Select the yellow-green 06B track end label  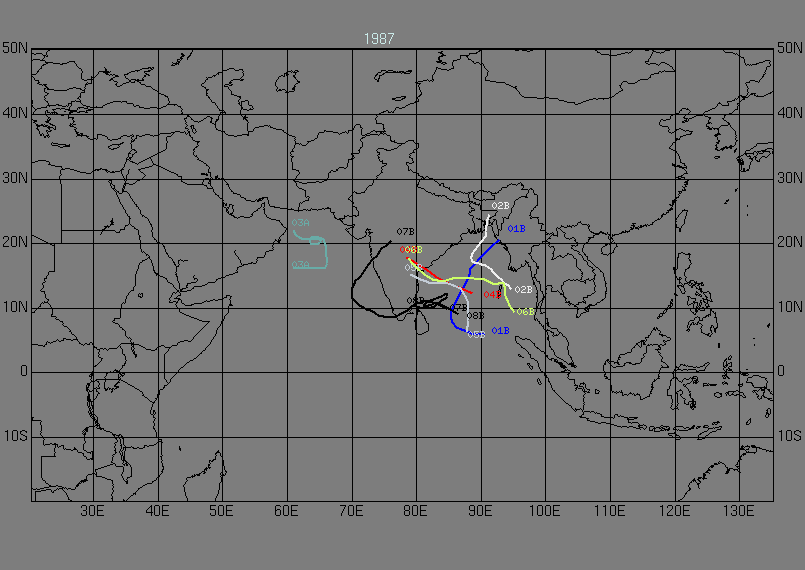[525, 312]
